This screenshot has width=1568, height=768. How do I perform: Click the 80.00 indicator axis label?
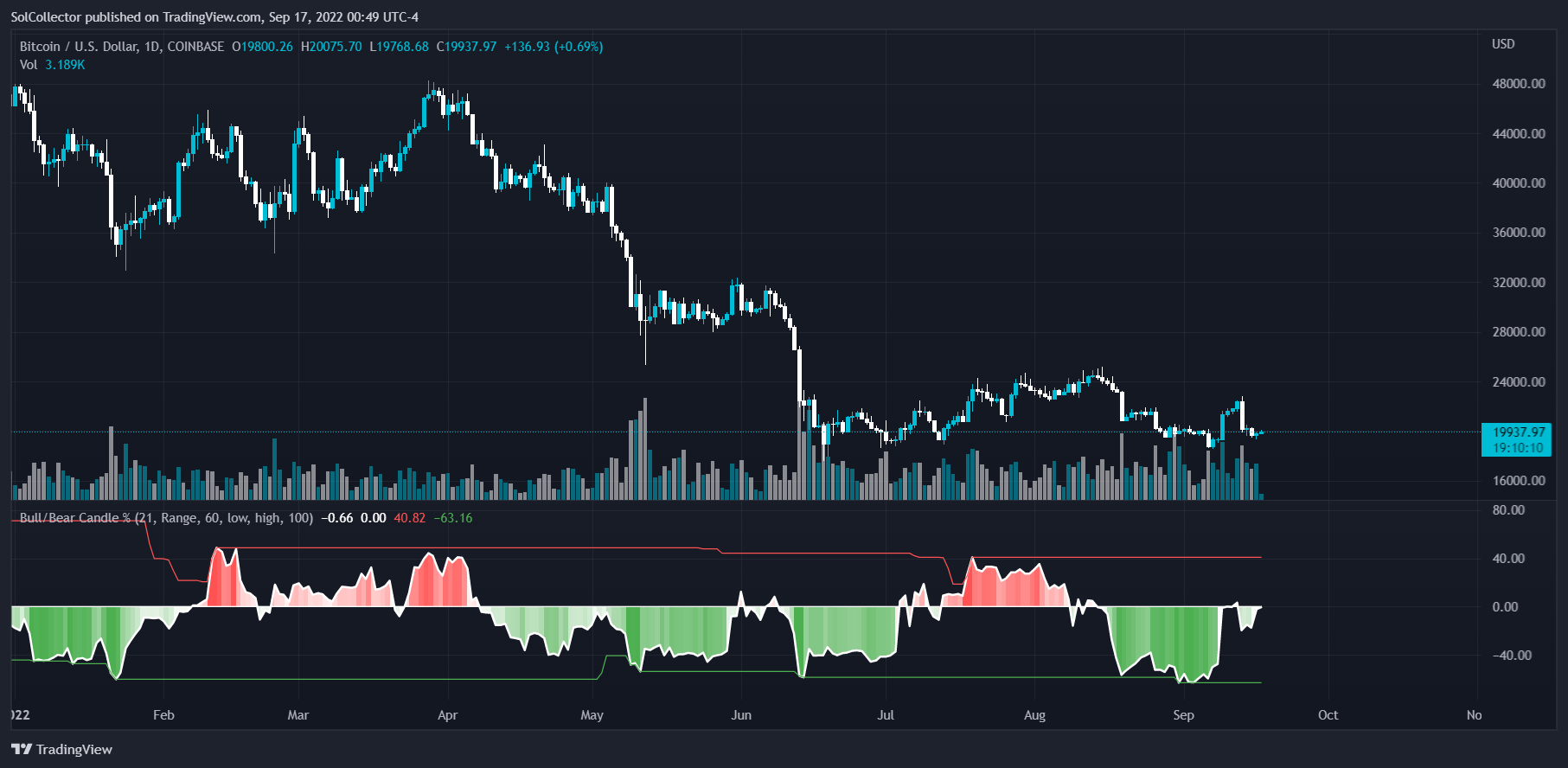(1508, 510)
